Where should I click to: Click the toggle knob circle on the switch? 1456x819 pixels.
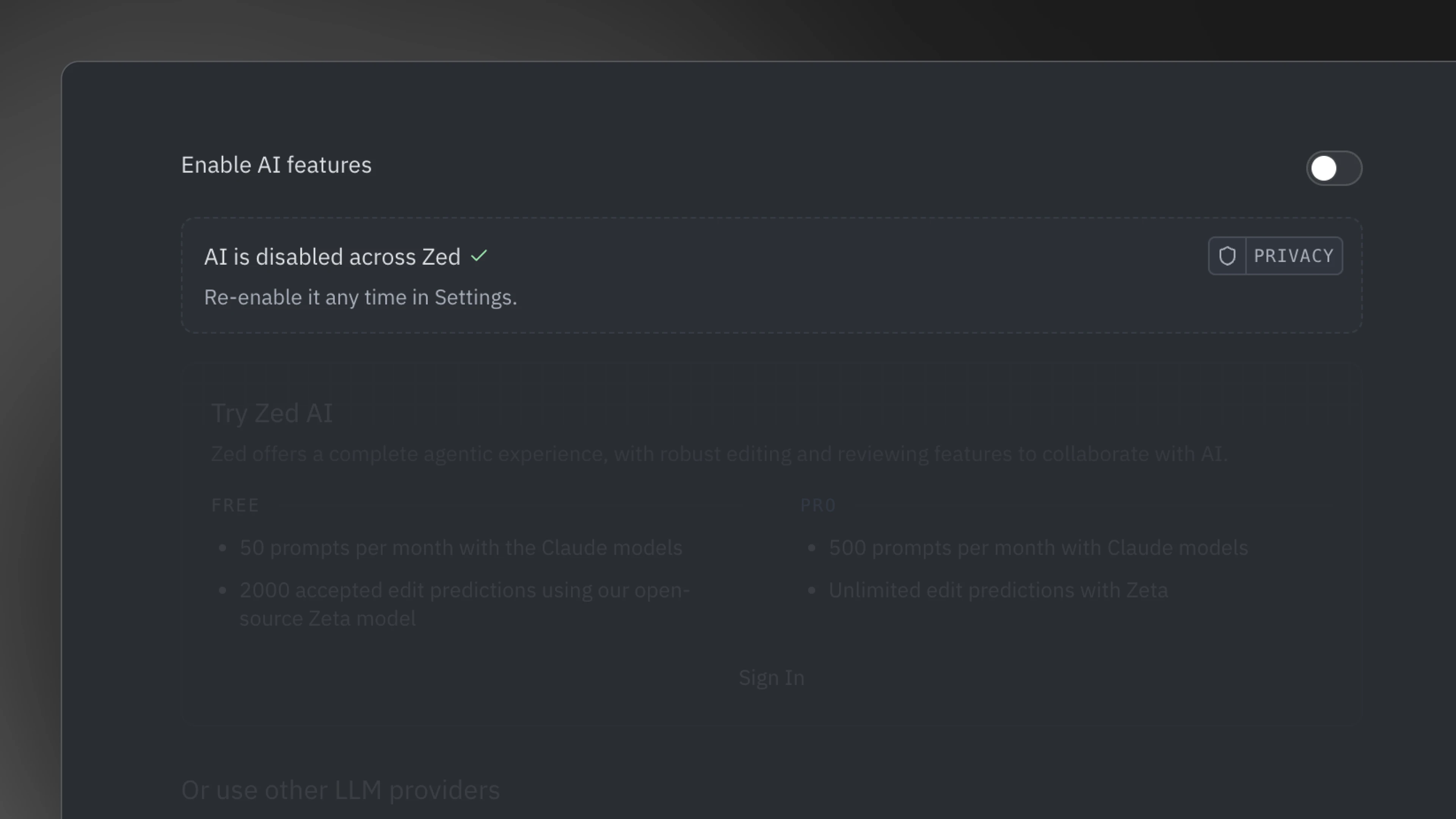click(x=1324, y=168)
